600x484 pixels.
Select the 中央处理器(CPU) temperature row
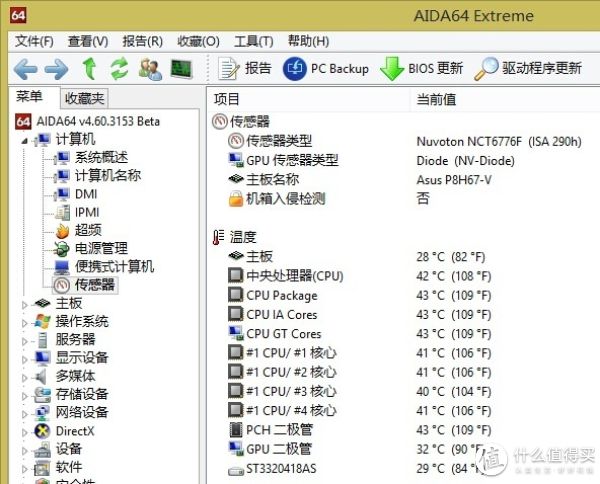(405, 276)
